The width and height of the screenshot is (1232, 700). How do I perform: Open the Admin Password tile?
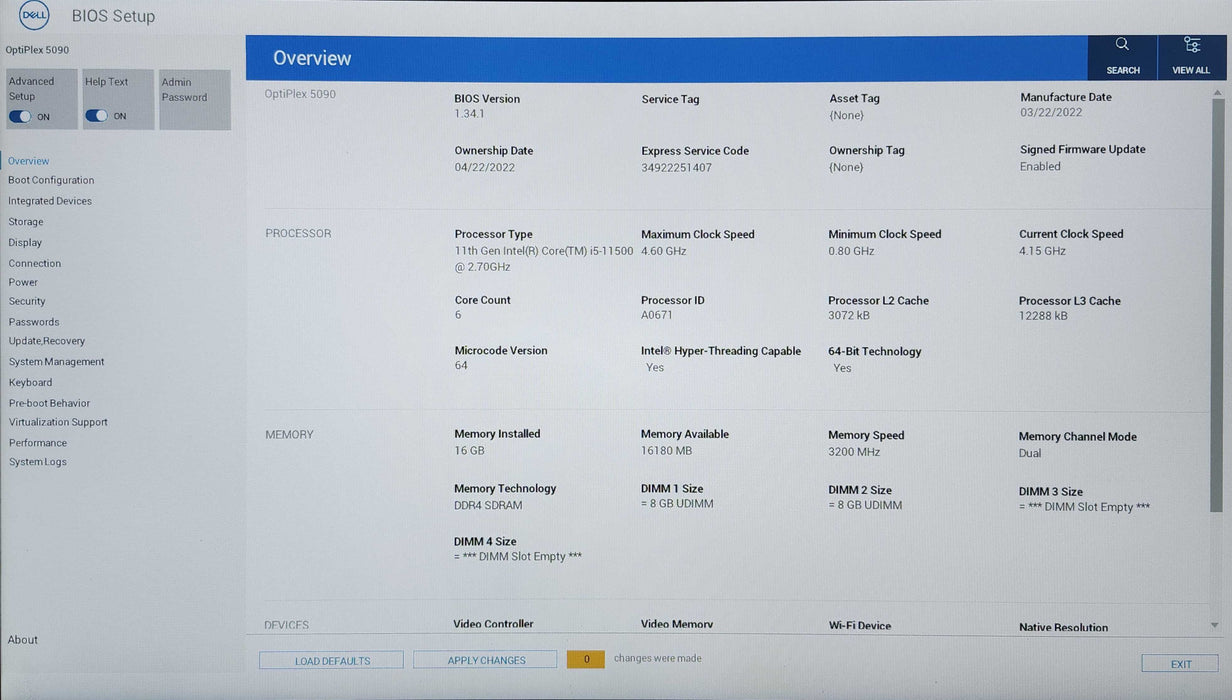[194, 99]
